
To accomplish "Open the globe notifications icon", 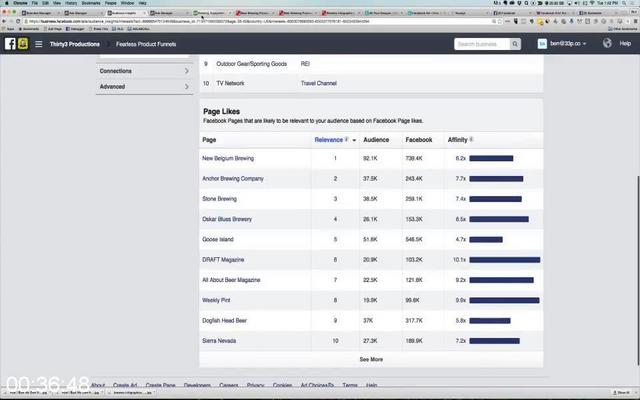I will click(x=607, y=43).
